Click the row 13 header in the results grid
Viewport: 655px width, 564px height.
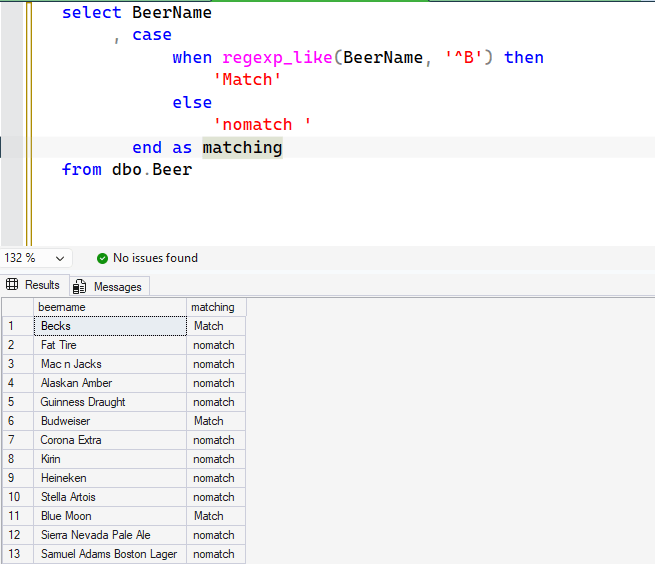point(18,554)
